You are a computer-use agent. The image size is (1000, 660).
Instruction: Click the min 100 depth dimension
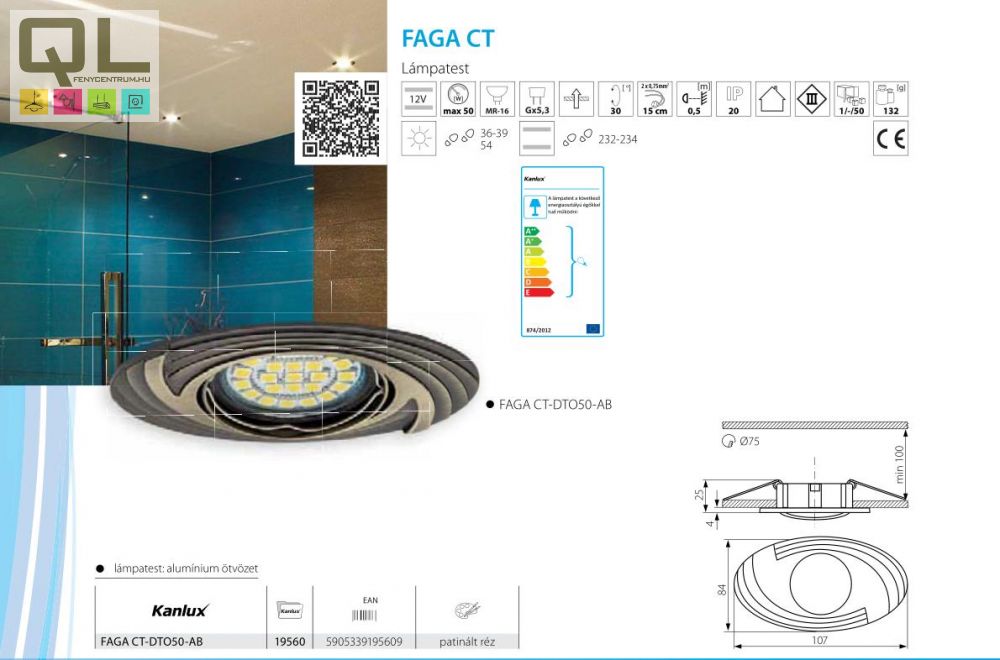(899, 464)
